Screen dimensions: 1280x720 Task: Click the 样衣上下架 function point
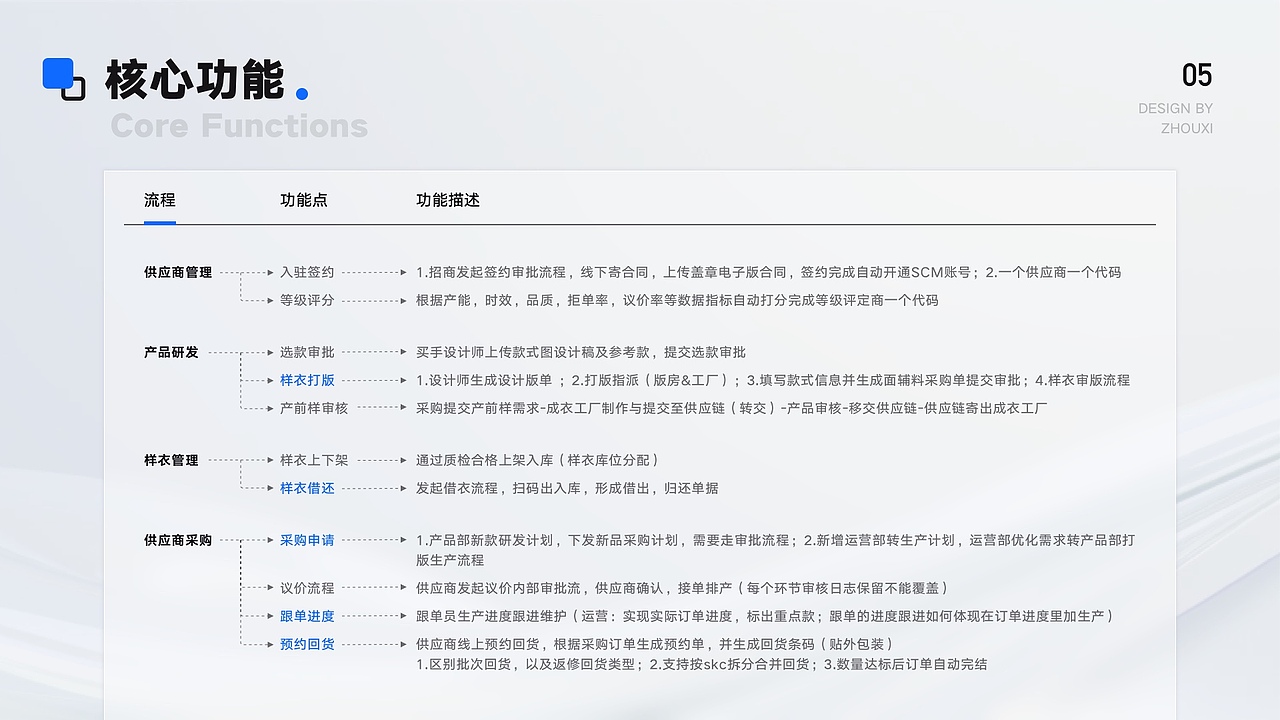coord(314,460)
